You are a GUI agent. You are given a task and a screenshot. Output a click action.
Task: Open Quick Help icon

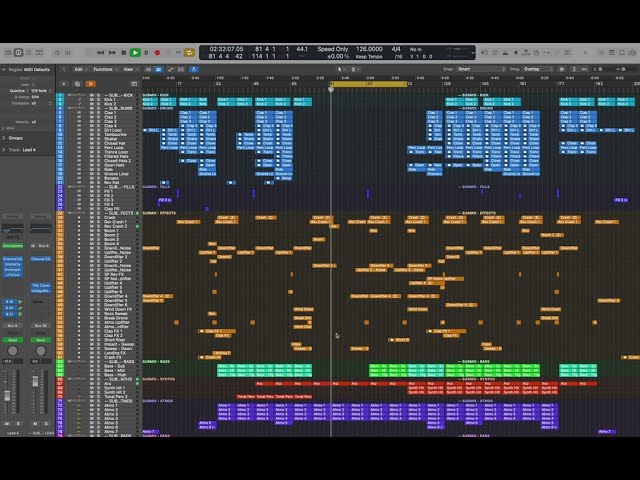pyautogui.click(x=29, y=53)
